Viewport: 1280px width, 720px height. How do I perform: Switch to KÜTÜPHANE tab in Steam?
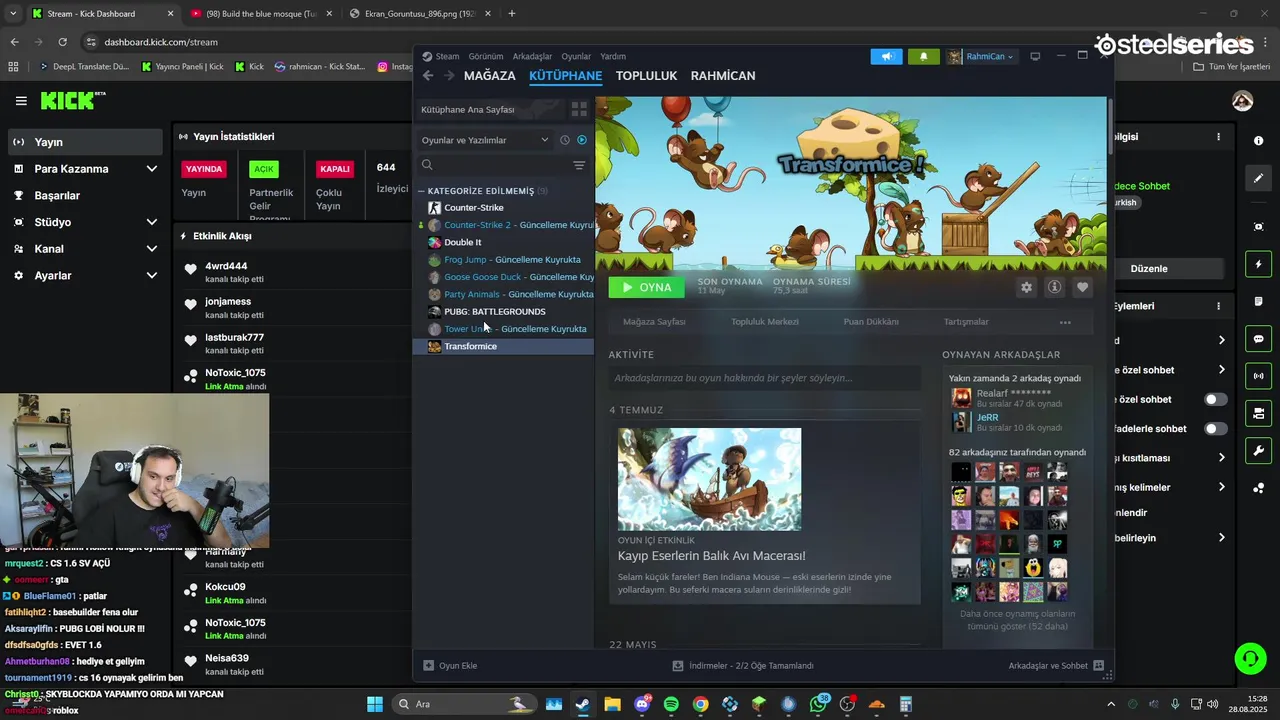(565, 76)
